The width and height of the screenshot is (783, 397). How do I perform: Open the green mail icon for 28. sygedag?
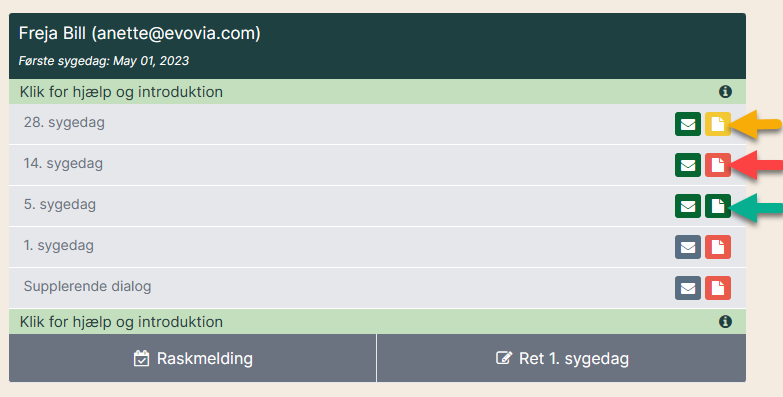[688, 124]
